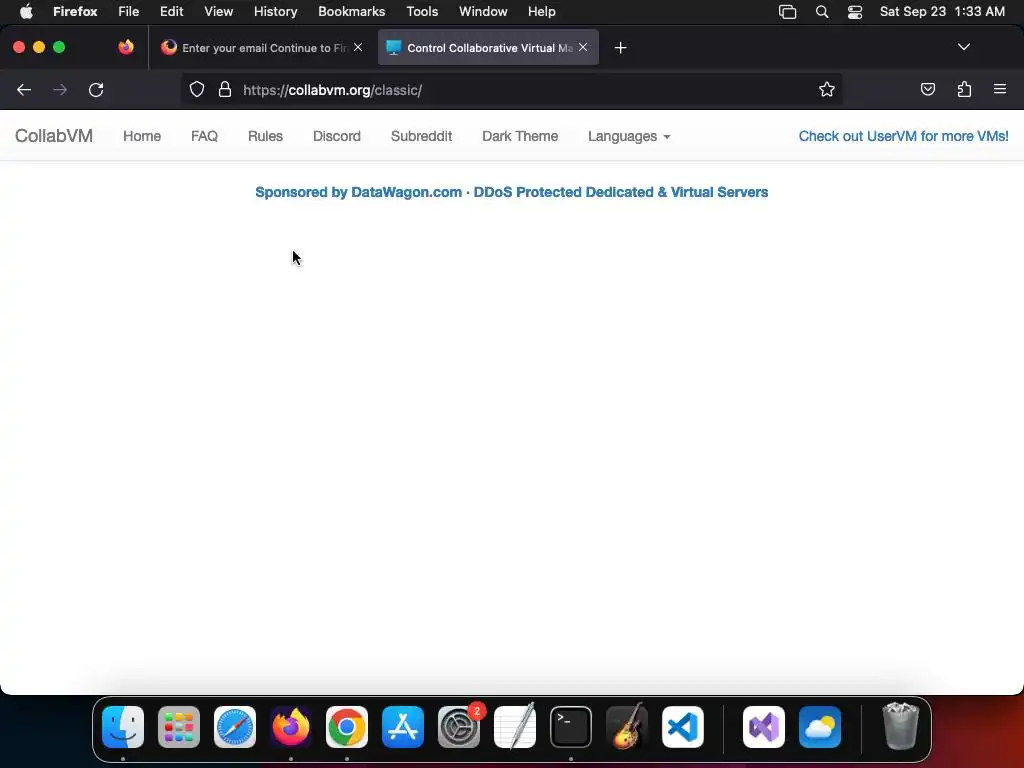Open the Tools menu
Image resolution: width=1024 pixels, height=768 pixels.
point(422,12)
